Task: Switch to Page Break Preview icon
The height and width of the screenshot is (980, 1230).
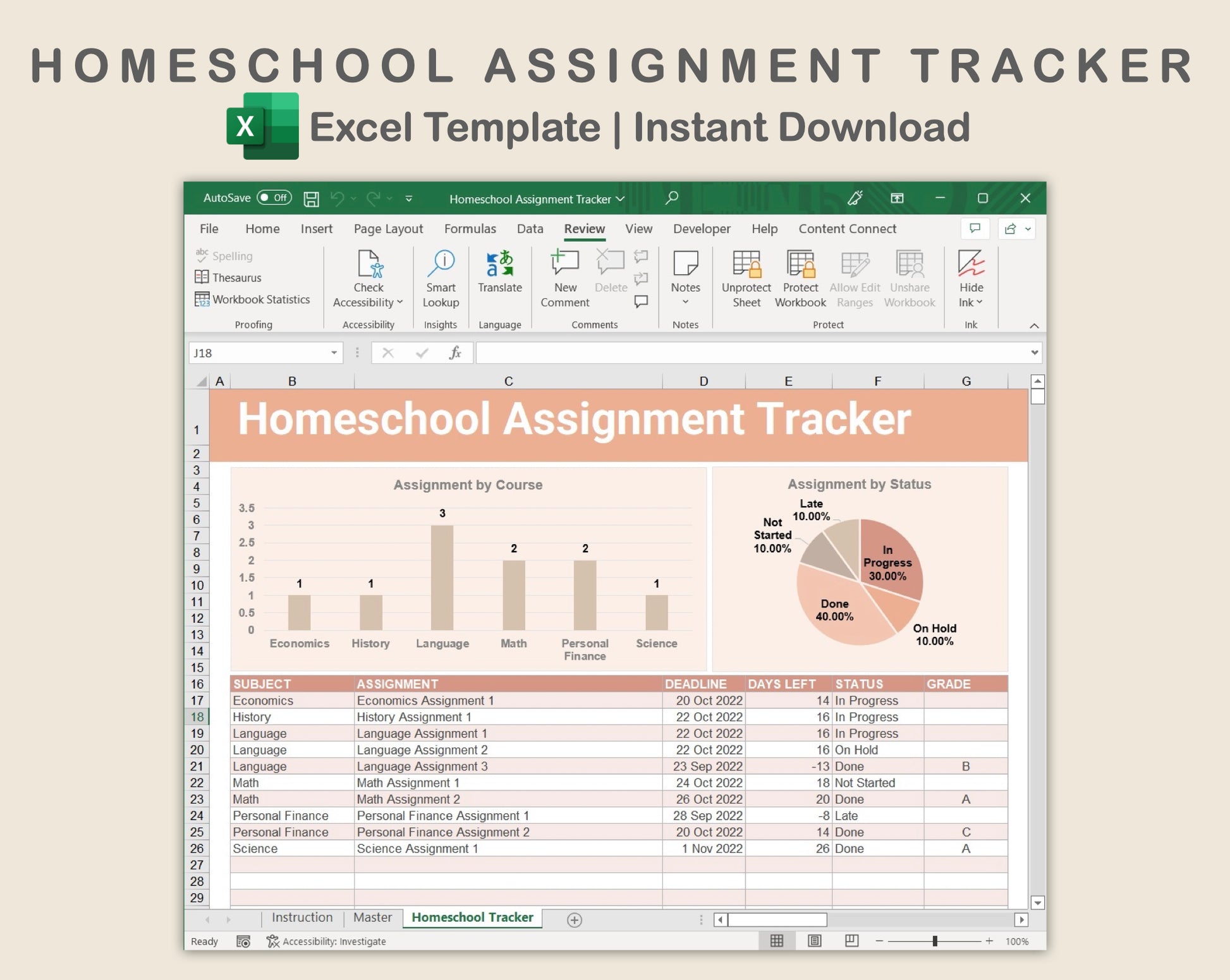Action: pyautogui.click(x=852, y=941)
